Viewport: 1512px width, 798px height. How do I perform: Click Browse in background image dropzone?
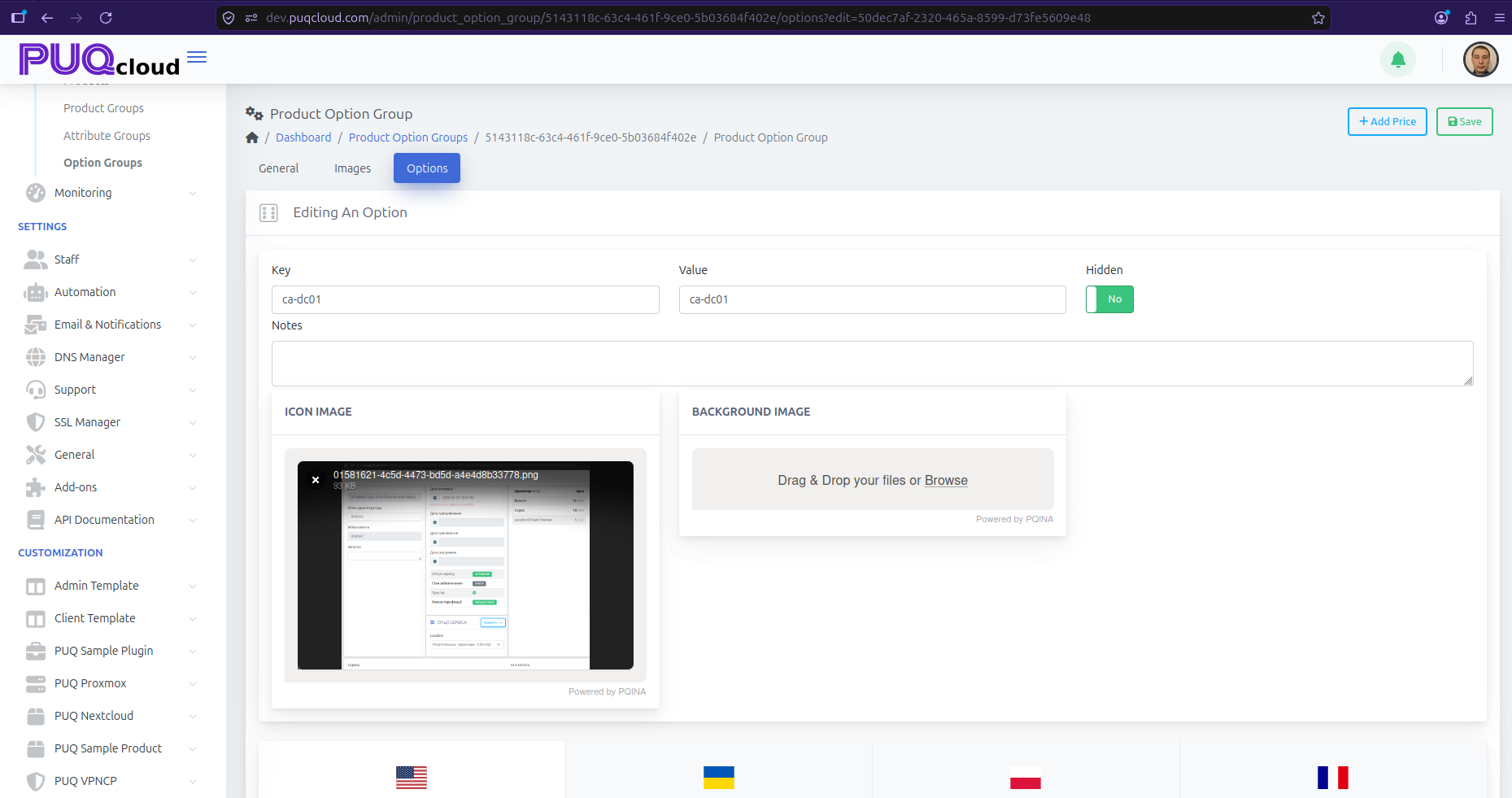pos(946,480)
